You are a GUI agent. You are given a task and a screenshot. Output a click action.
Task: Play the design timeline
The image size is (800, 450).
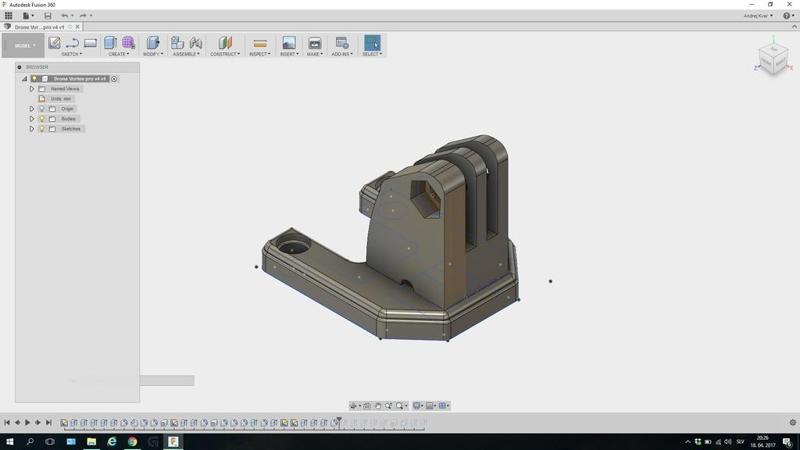[27, 422]
